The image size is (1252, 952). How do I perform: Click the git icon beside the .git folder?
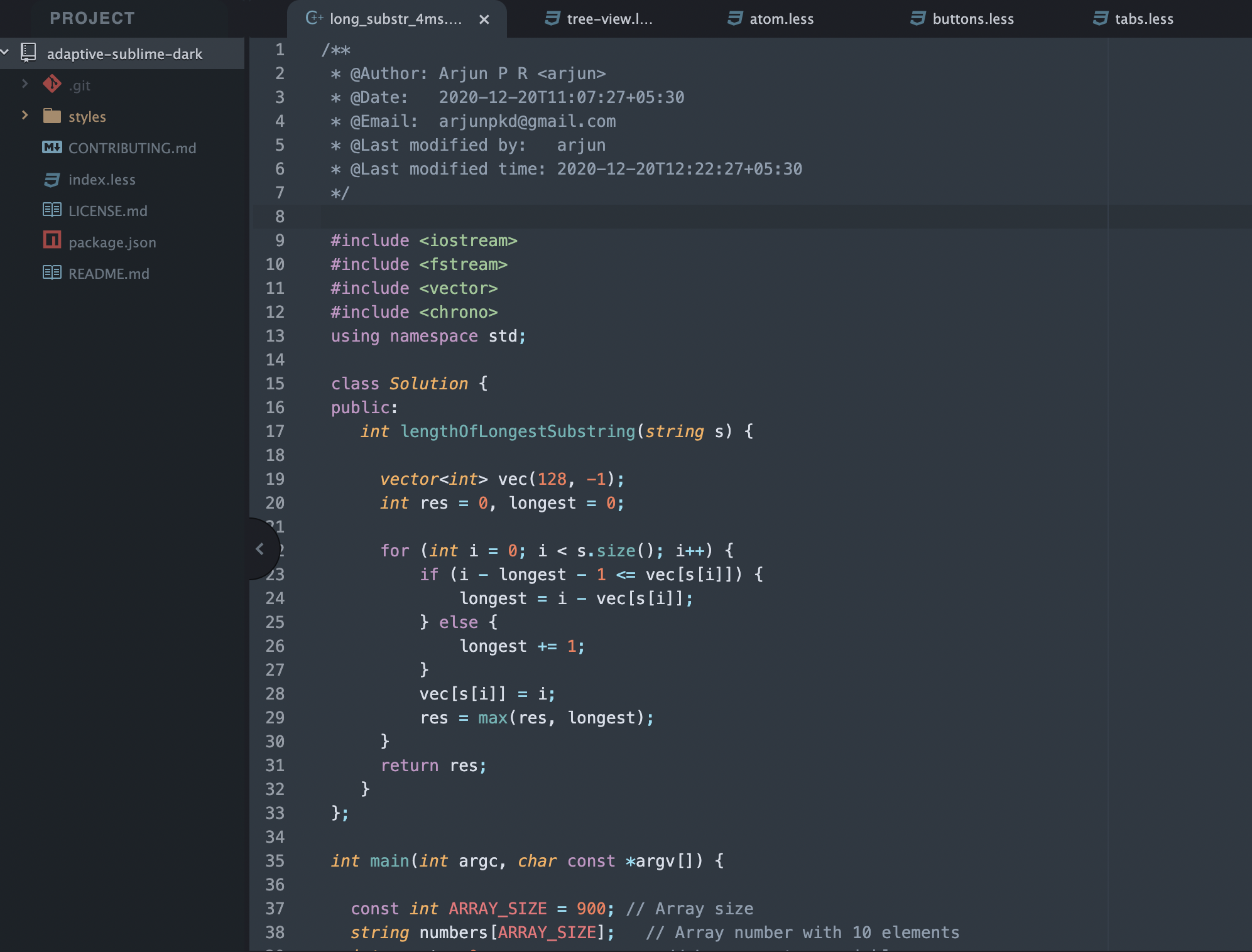pyautogui.click(x=52, y=85)
